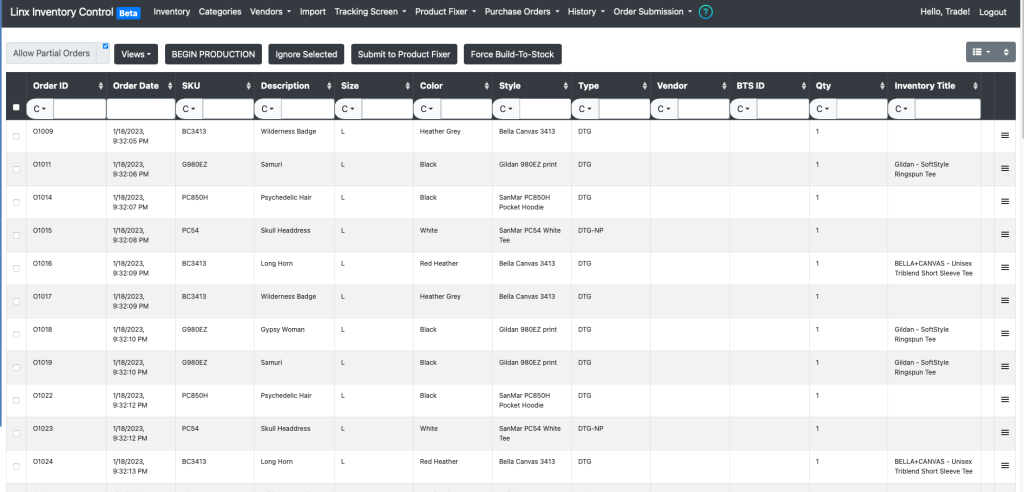Image resolution: width=1024 pixels, height=492 pixels.
Task: Sort table by Inventory Title arrows
Action: click(975, 86)
